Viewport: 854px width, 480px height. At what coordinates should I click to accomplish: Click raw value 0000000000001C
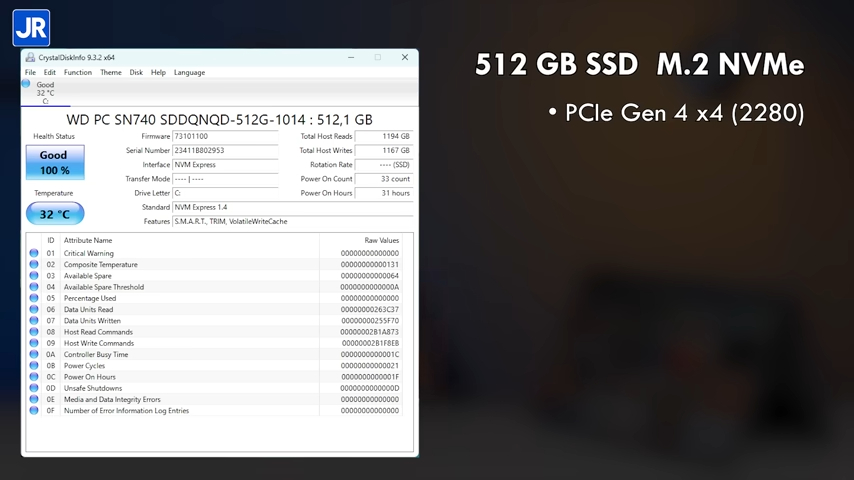370,355
